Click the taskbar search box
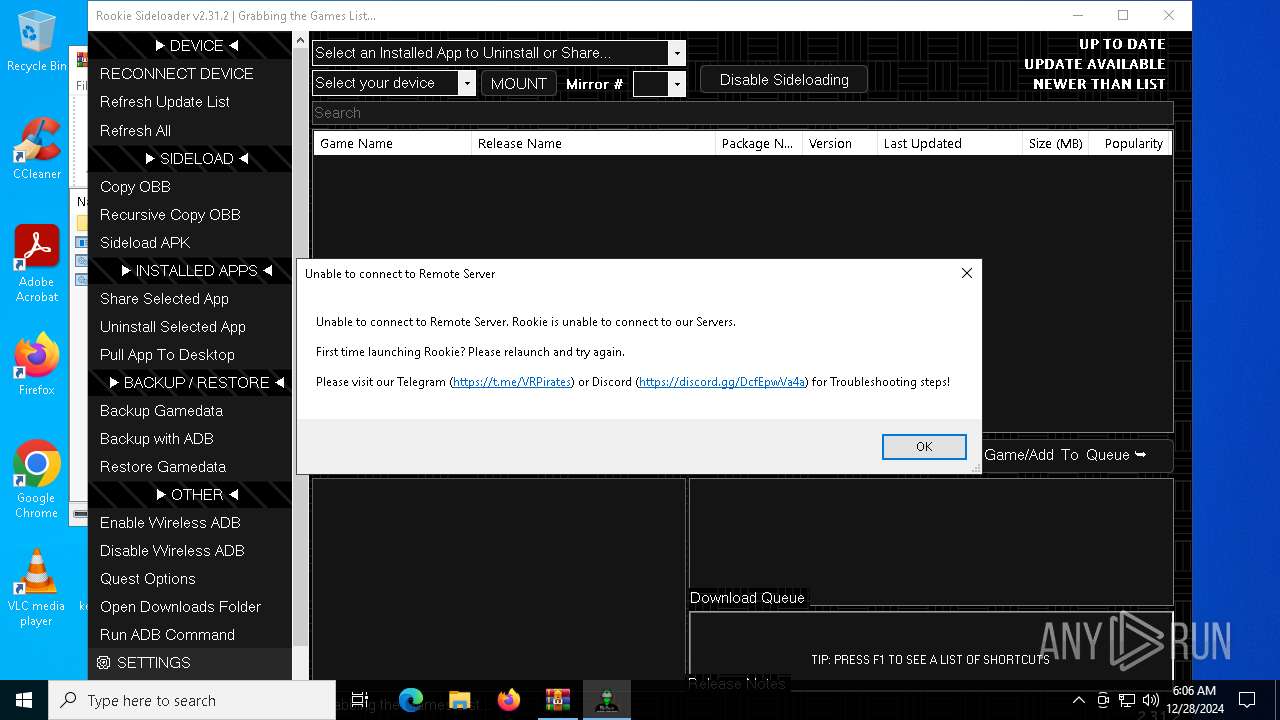 pyautogui.click(x=192, y=700)
